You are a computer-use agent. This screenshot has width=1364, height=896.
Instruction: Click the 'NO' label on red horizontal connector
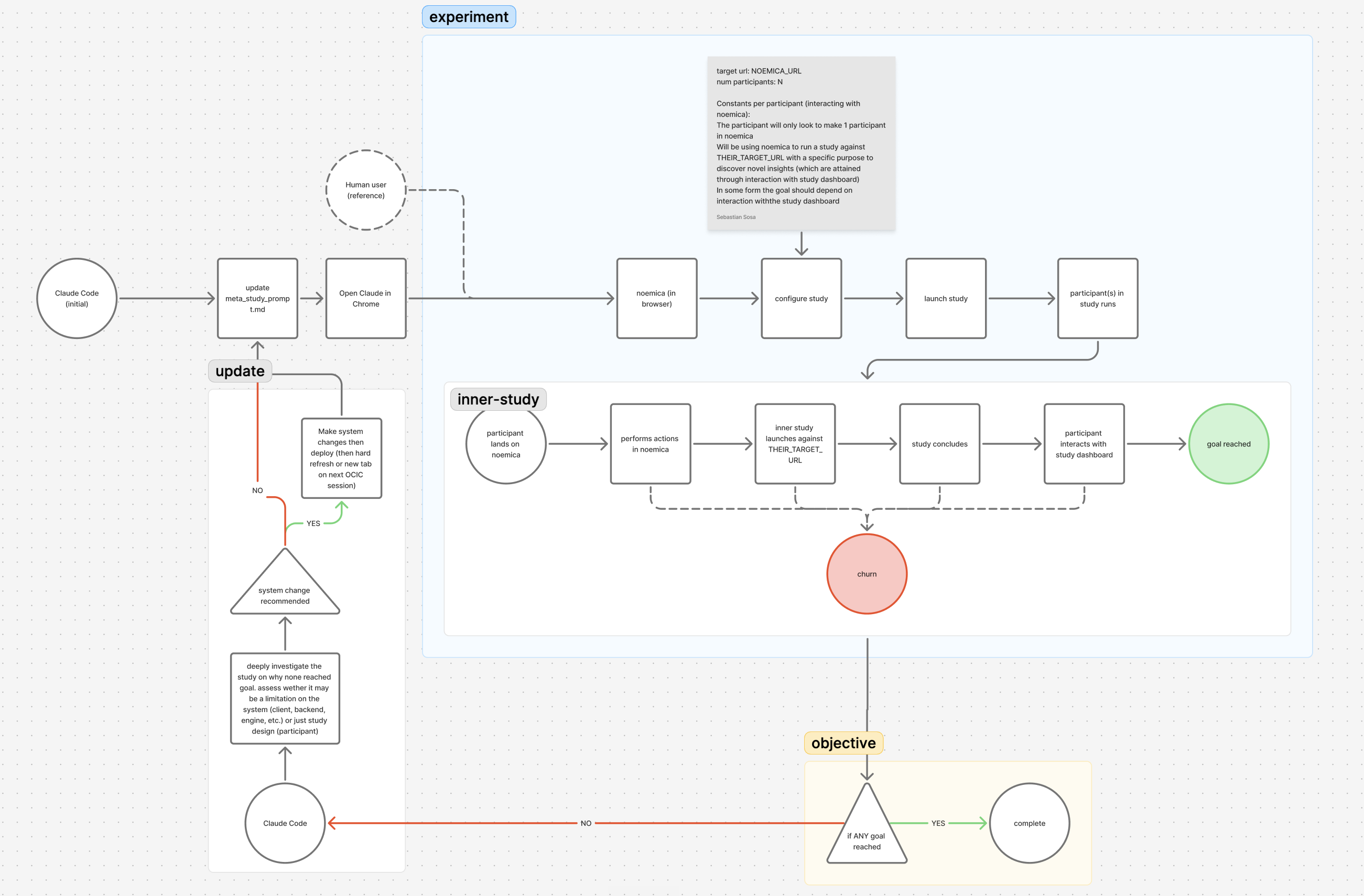pos(586,823)
